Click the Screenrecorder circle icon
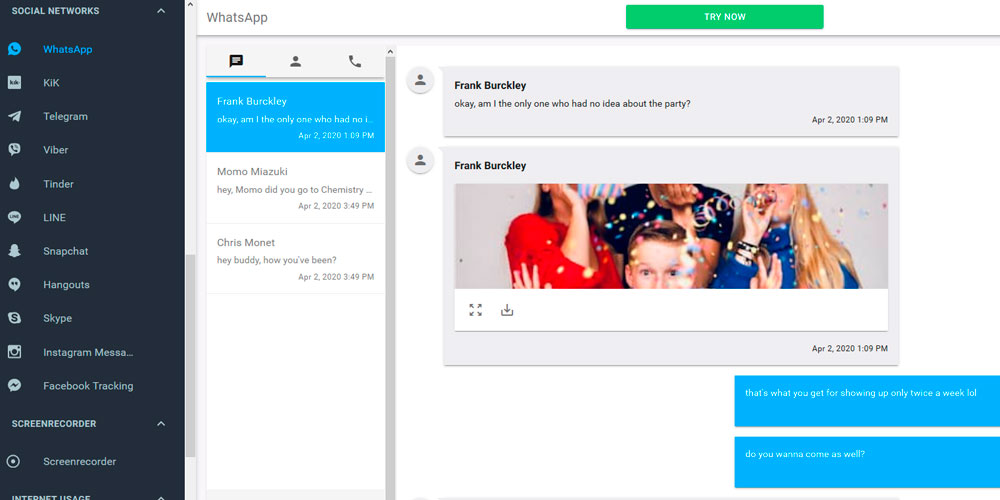Viewport: 1000px width, 500px height. coord(13,462)
